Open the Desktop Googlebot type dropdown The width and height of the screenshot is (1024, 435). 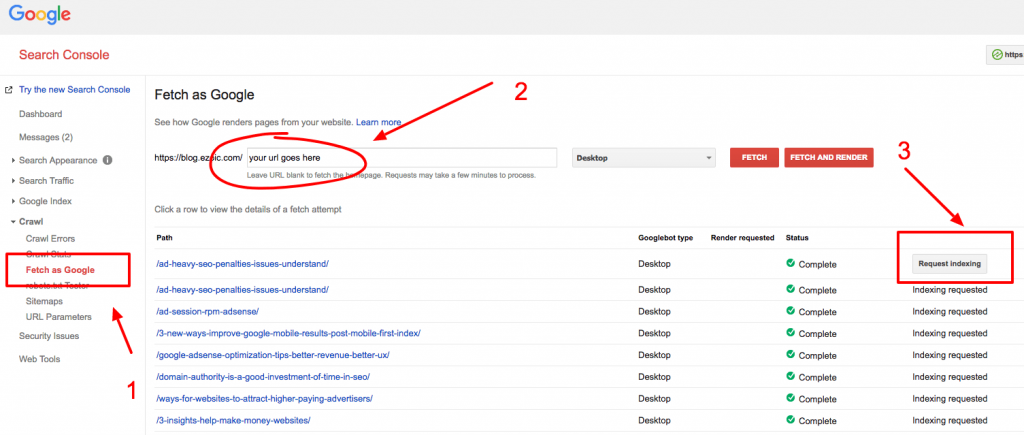643,158
